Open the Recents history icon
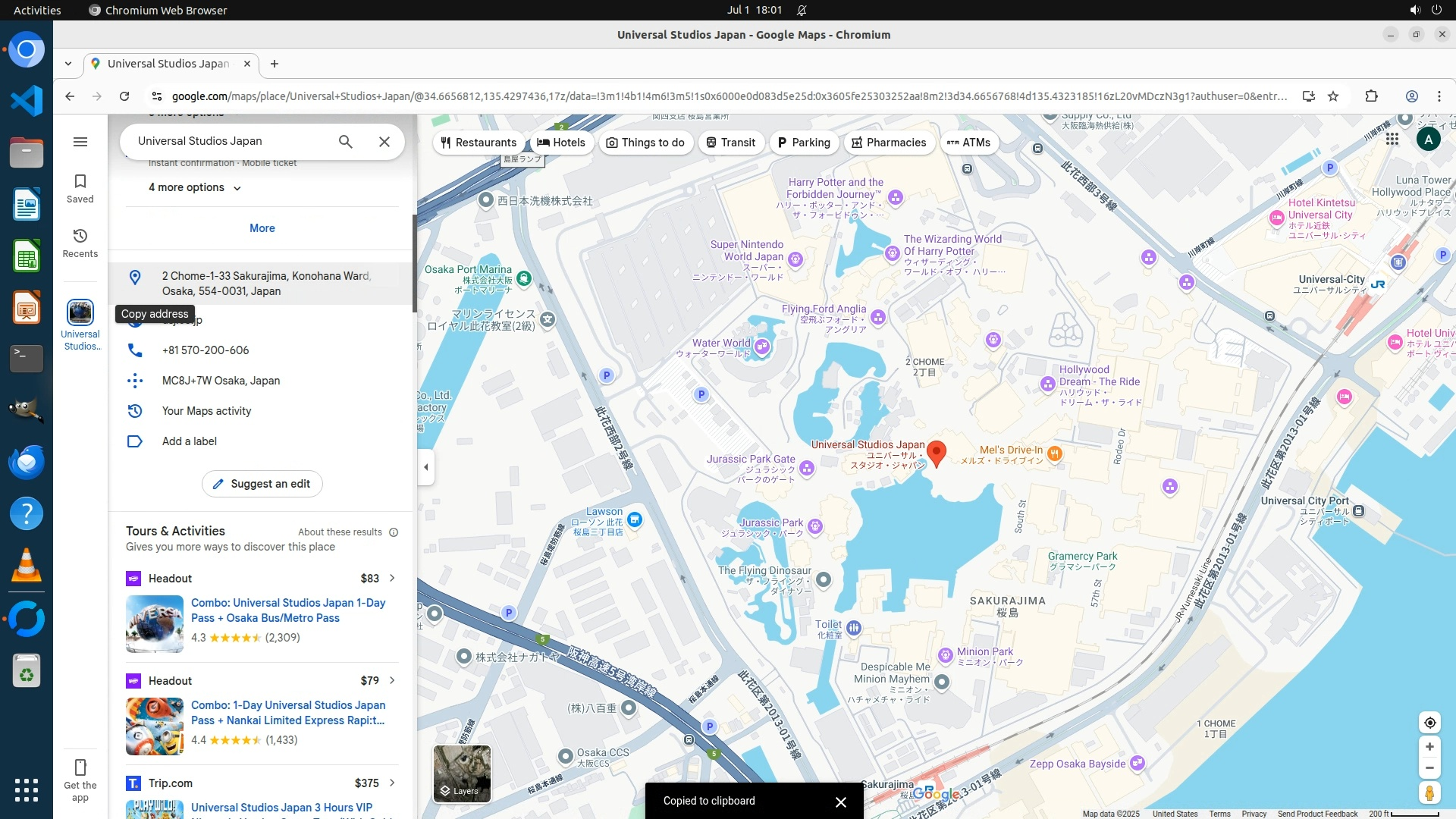 click(80, 237)
